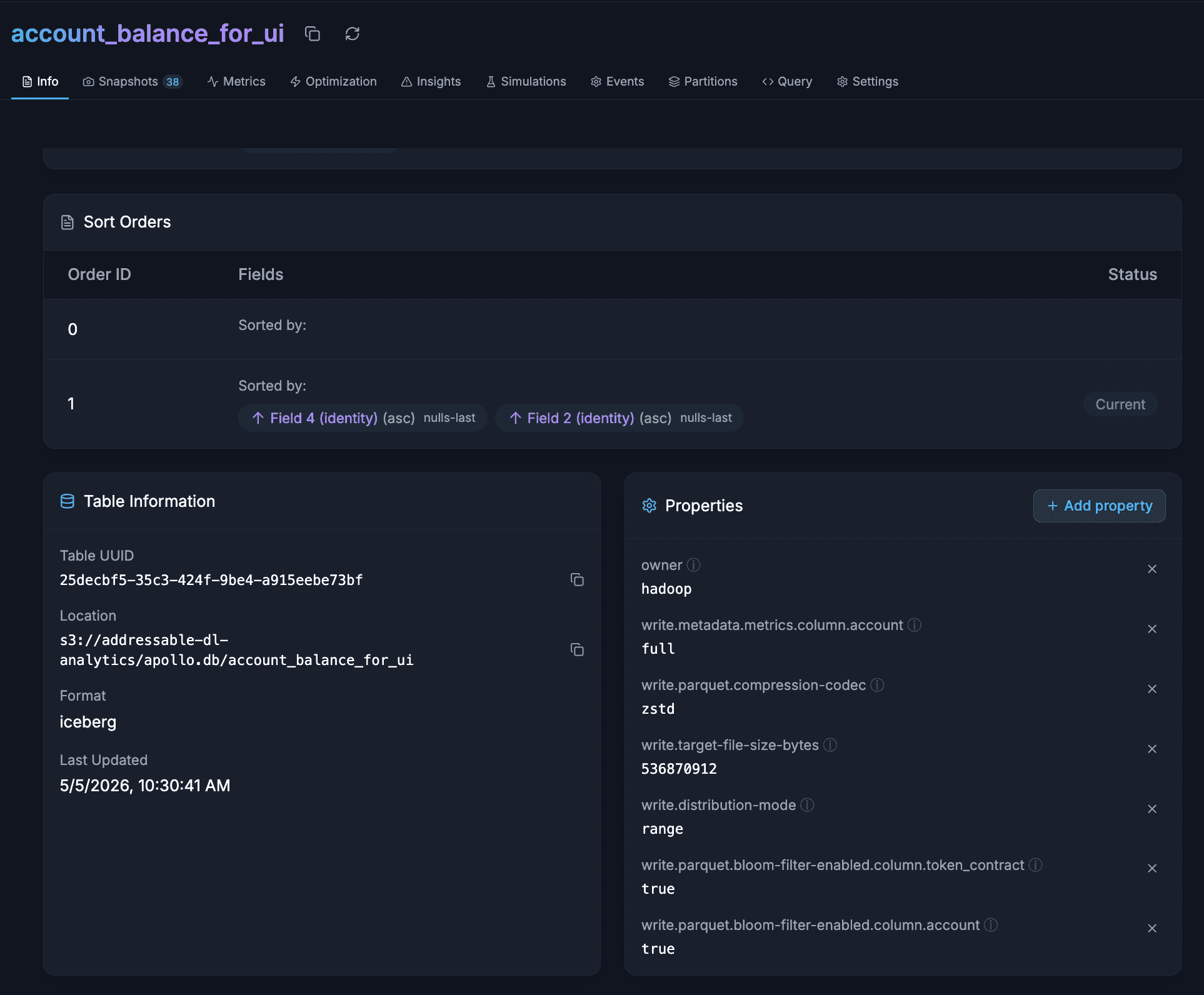Show info for bloom-filter token_contract property
1204x995 pixels.
(x=1035, y=865)
